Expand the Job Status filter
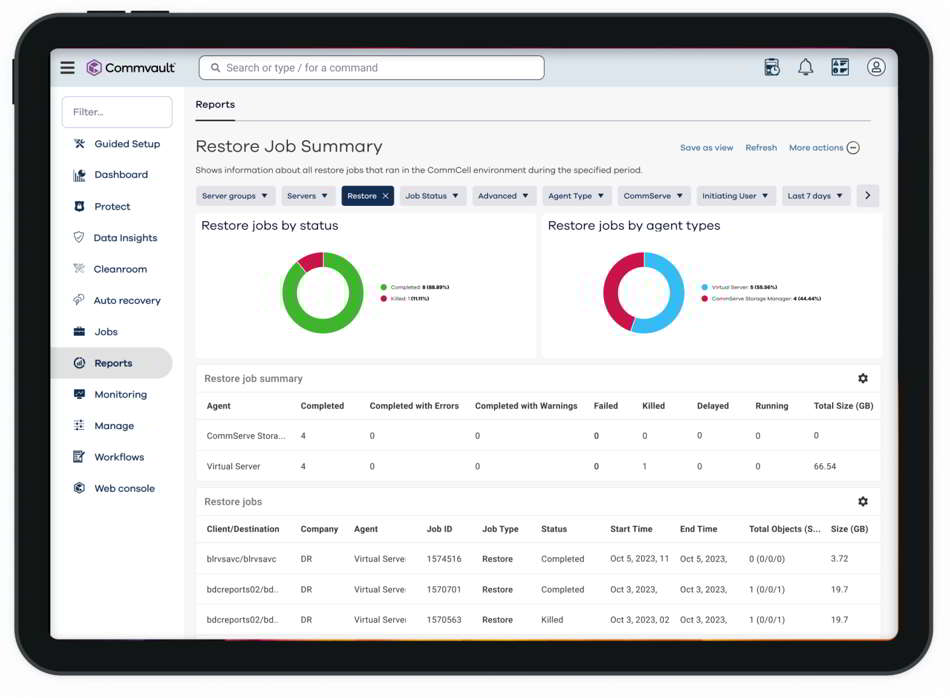This screenshot has height=698, width=950. (x=432, y=196)
